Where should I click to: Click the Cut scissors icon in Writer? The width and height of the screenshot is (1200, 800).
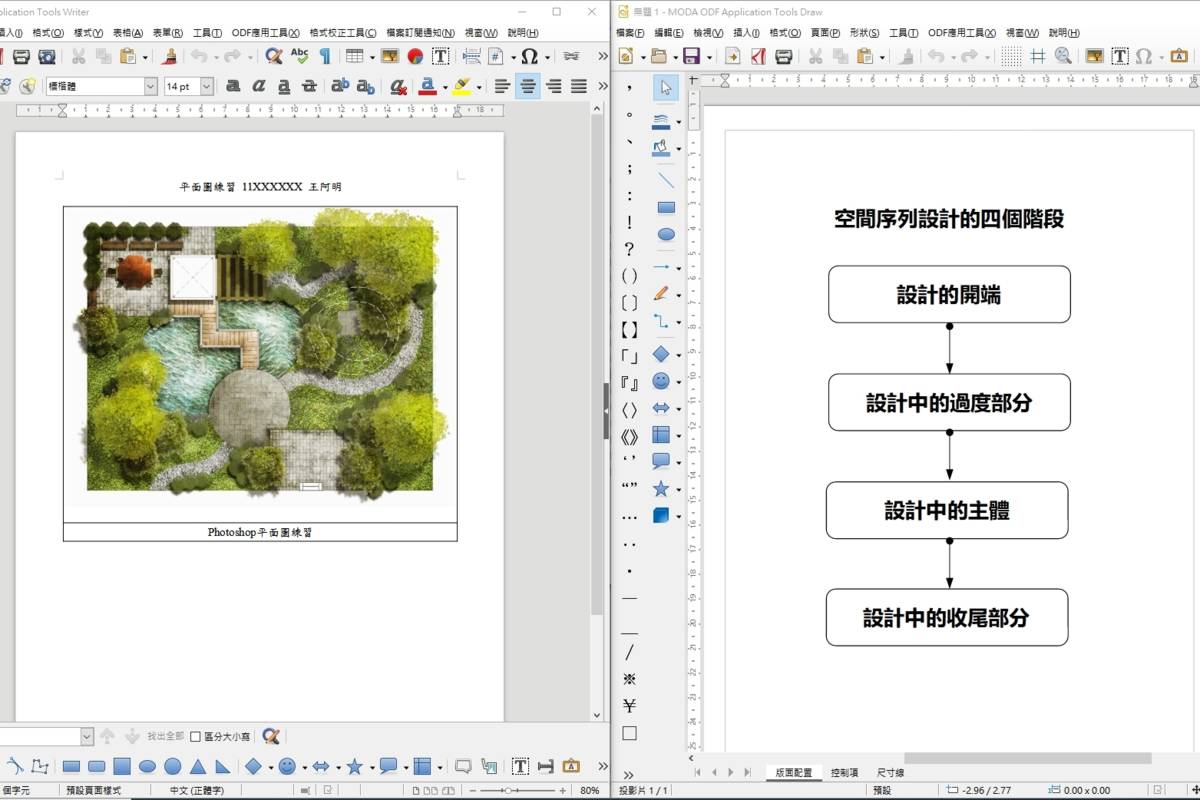pyautogui.click(x=78, y=57)
